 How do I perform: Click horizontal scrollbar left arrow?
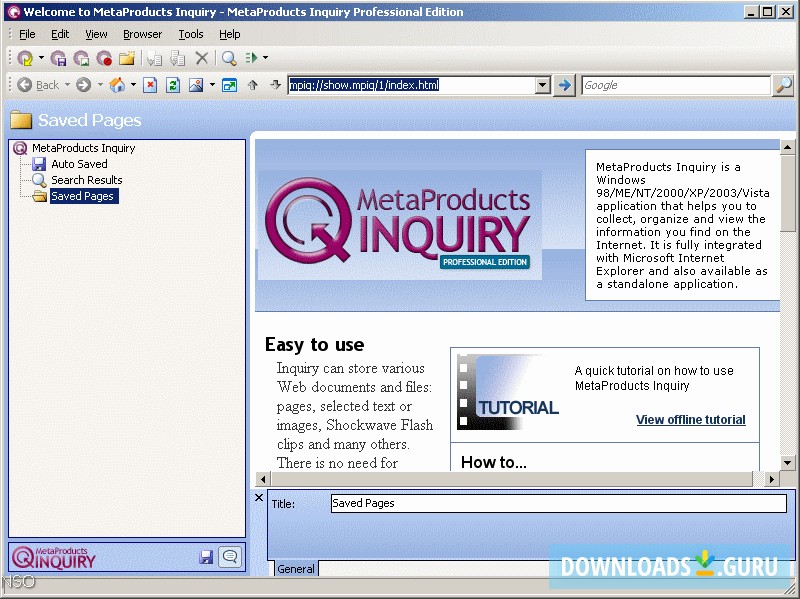click(x=263, y=479)
